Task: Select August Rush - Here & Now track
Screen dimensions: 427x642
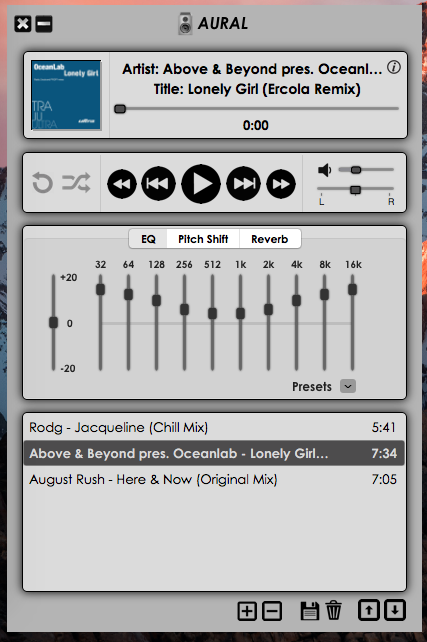Action: pos(214,479)
